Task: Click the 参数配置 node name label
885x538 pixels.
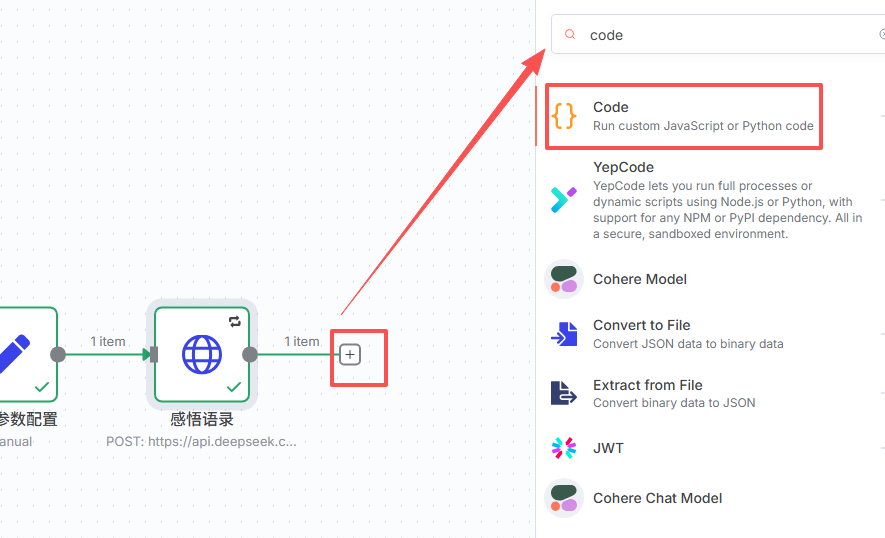Action: (28, 419)
